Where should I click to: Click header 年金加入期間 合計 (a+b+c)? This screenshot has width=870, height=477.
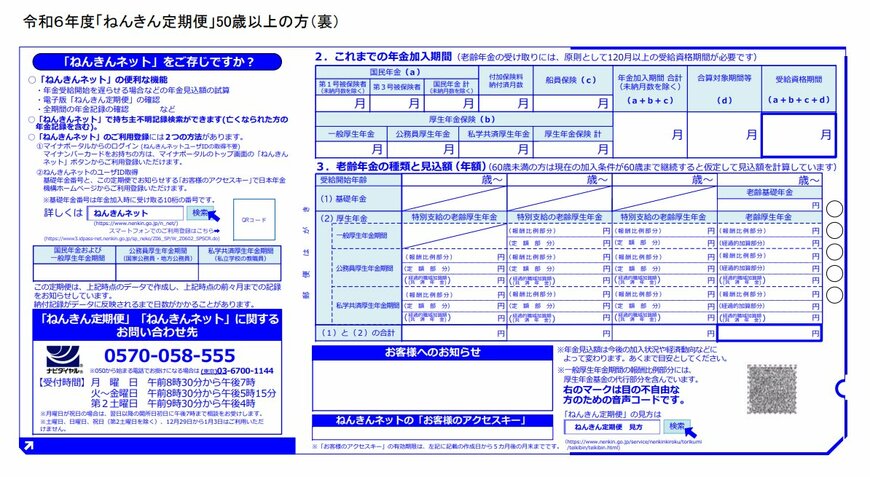click(x=650, y=89)
